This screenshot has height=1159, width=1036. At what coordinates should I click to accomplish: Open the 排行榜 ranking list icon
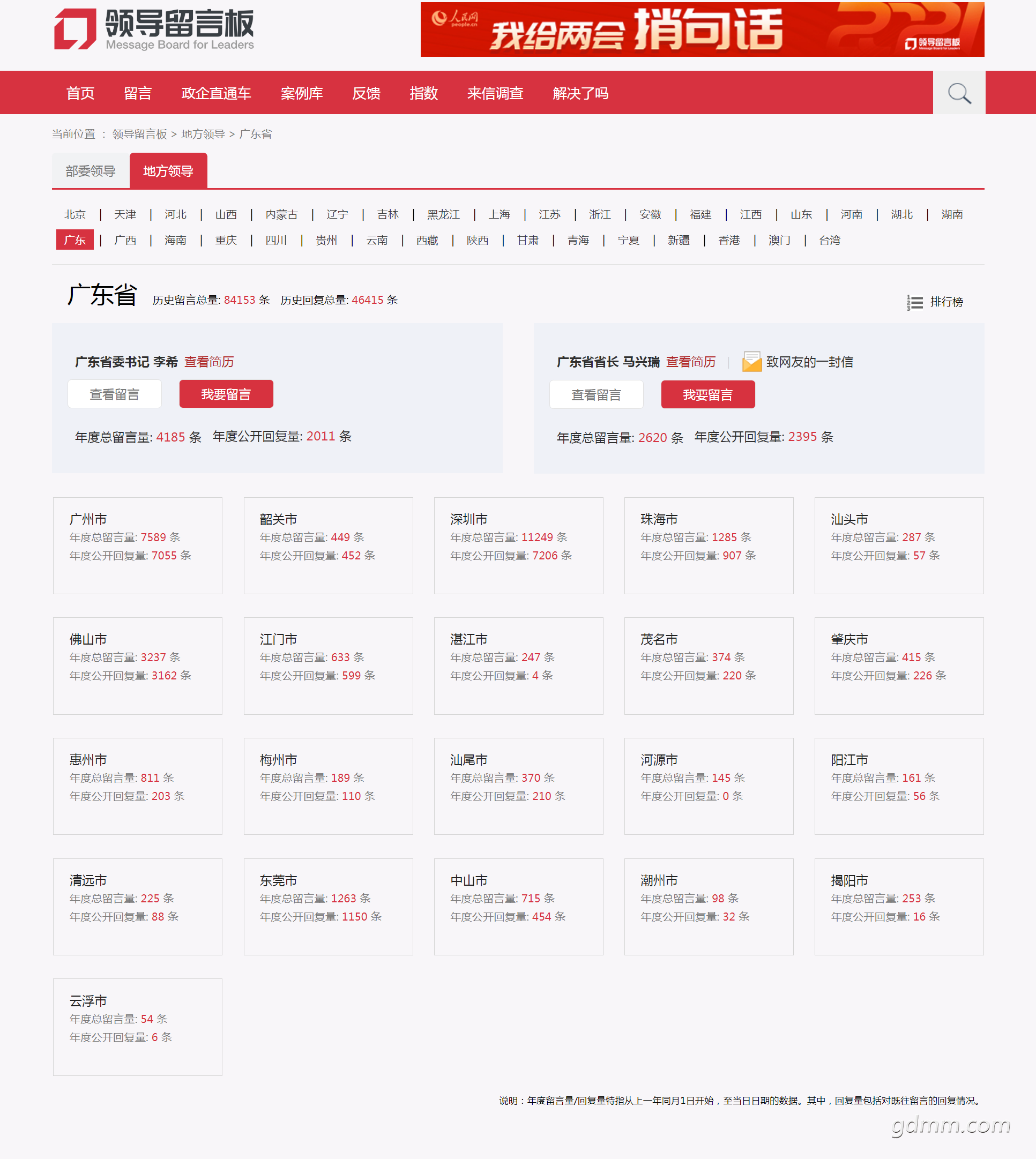coord(914,302)
